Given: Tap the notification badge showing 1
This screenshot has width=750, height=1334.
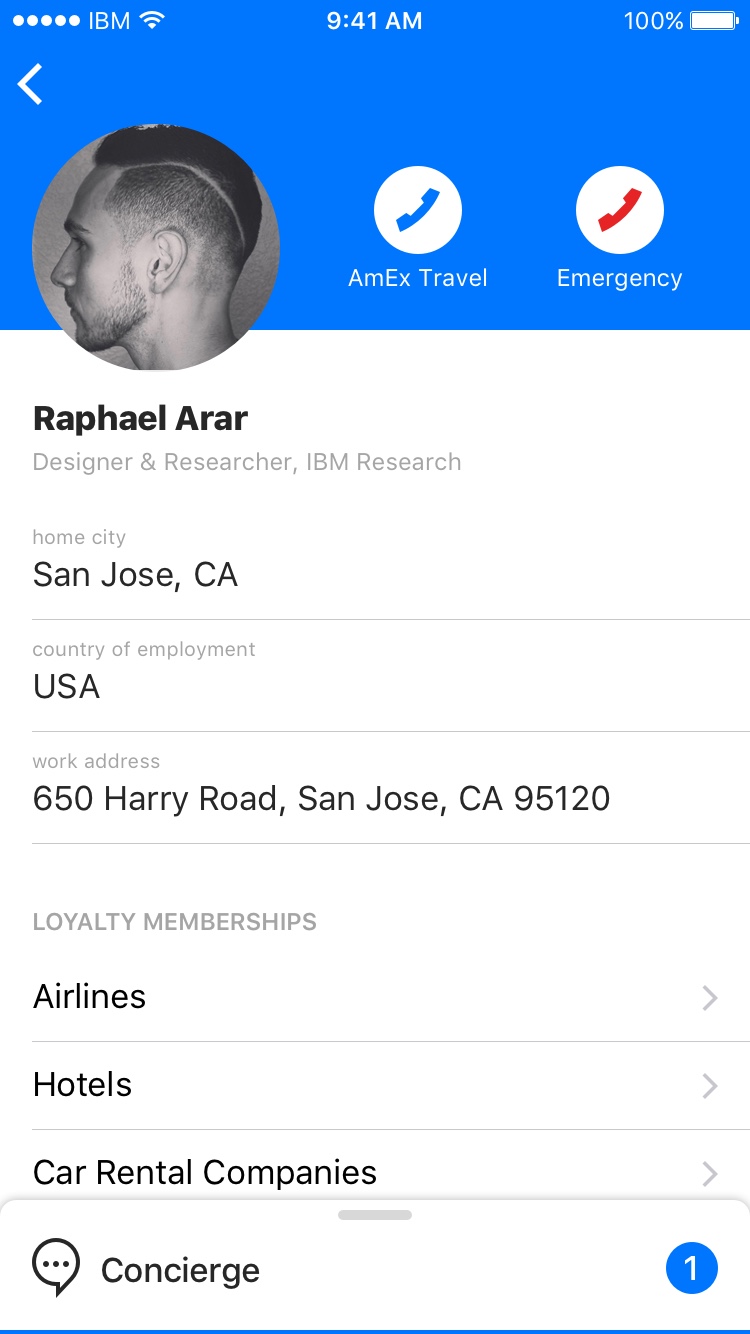Looking at the screenshot, I should point(691,1268).
